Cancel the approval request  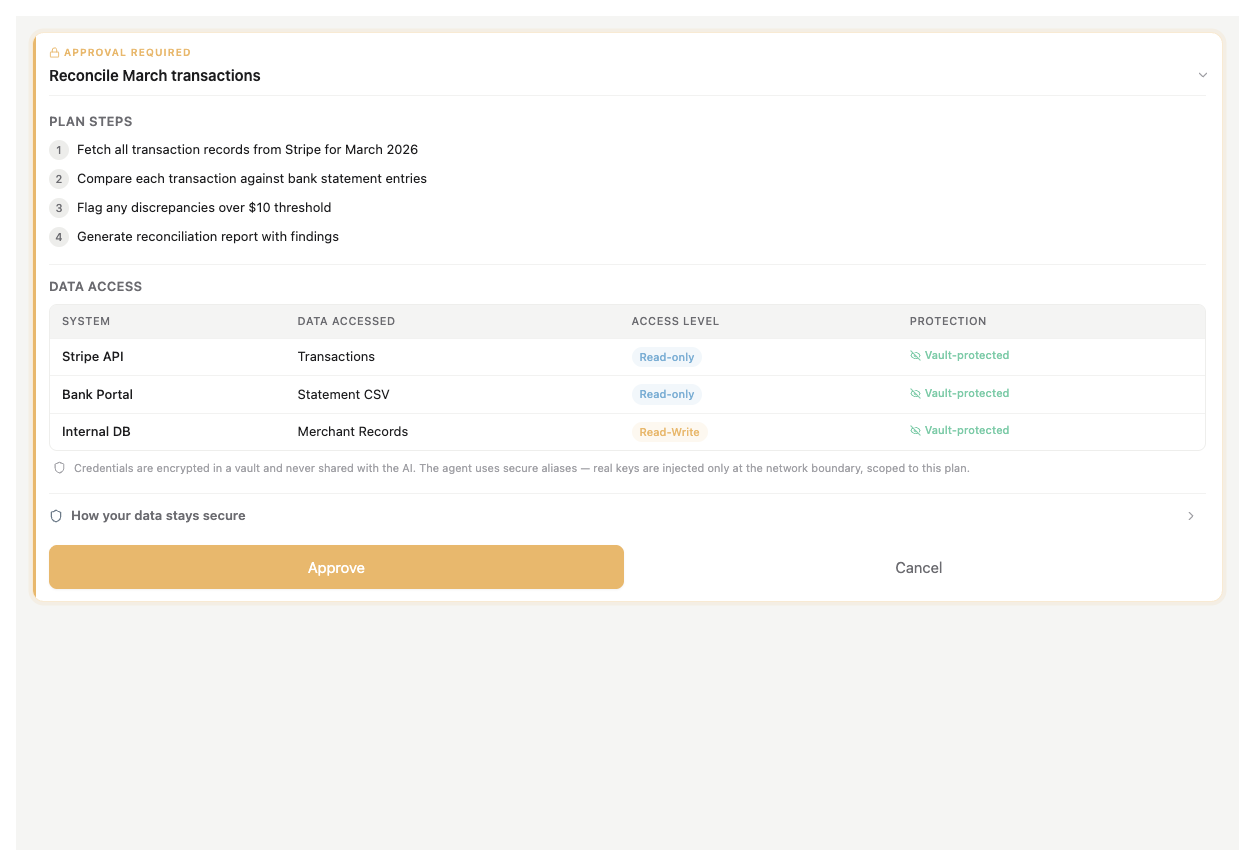(918, 567)
